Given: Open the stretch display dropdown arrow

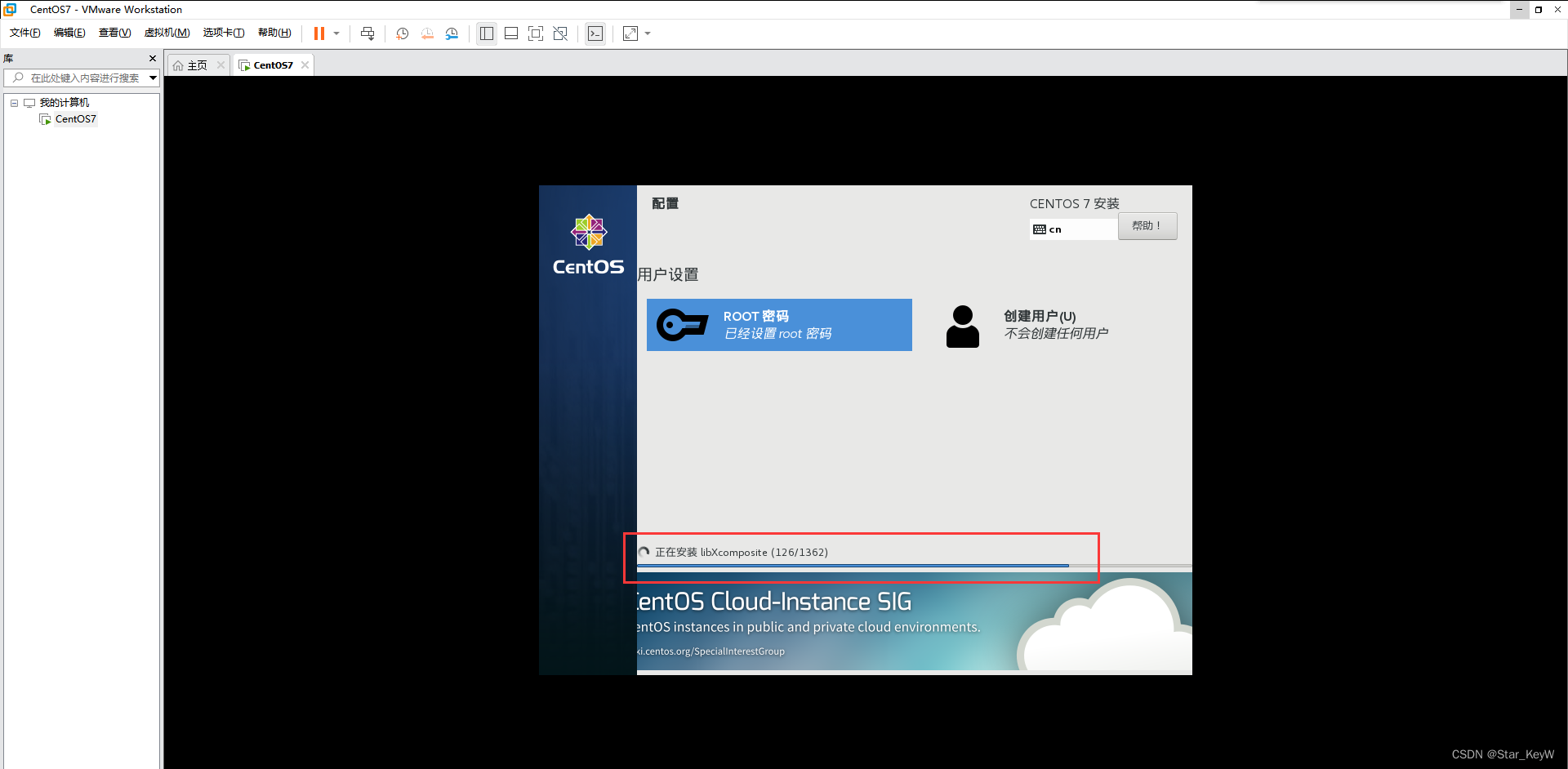Looking at the screenshot, I should (648, 33).
